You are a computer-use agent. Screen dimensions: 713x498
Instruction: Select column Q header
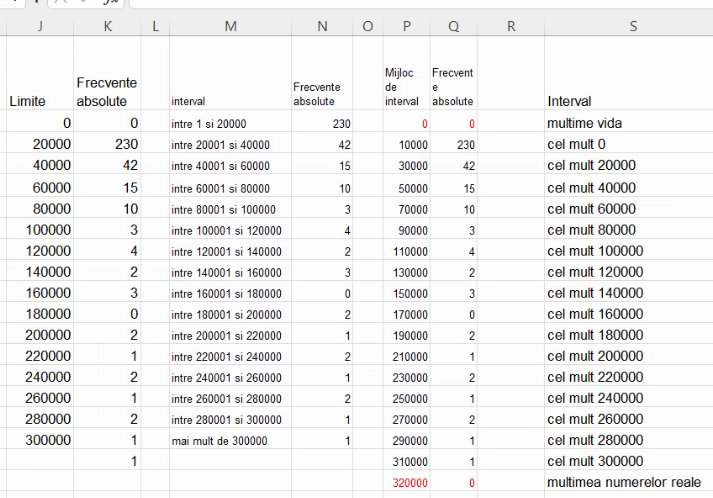(454, 27)
